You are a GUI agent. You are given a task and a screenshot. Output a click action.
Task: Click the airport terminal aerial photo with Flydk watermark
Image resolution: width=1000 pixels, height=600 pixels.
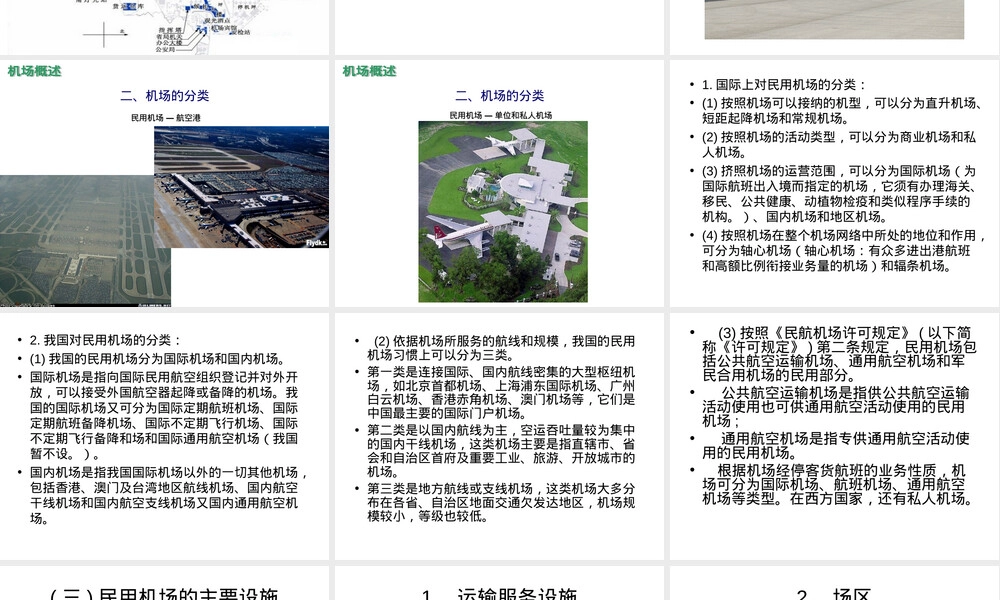(x=242, y=187)
